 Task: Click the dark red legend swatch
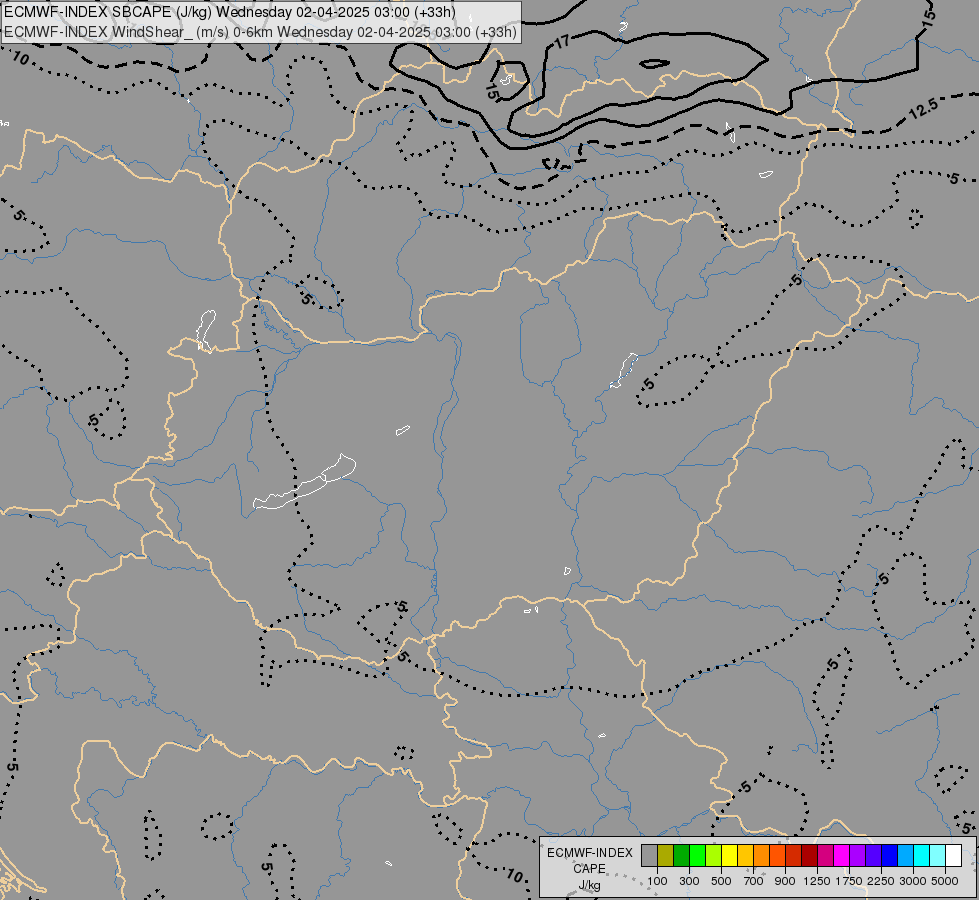pyautogui.click(x=810, y=856)
